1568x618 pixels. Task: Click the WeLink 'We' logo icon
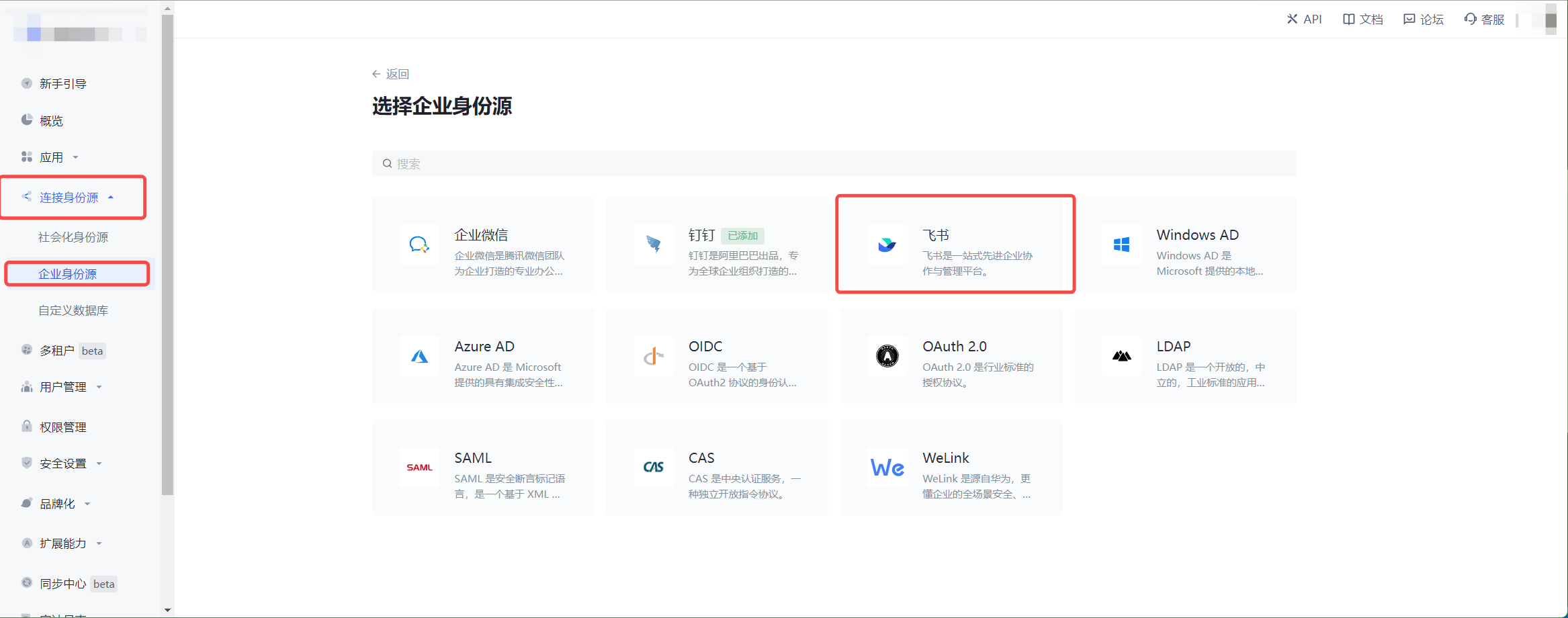[x=887, y=468]
